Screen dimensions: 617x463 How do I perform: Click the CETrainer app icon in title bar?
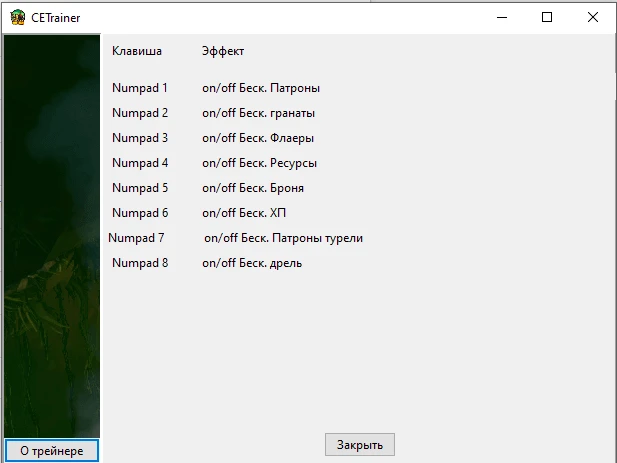point(18,18)
